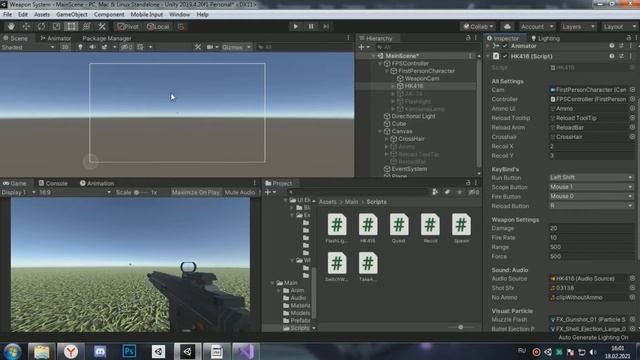Open custom editor tools icon
This screenshot has width=640, height=360.
[x=102, y=27]
